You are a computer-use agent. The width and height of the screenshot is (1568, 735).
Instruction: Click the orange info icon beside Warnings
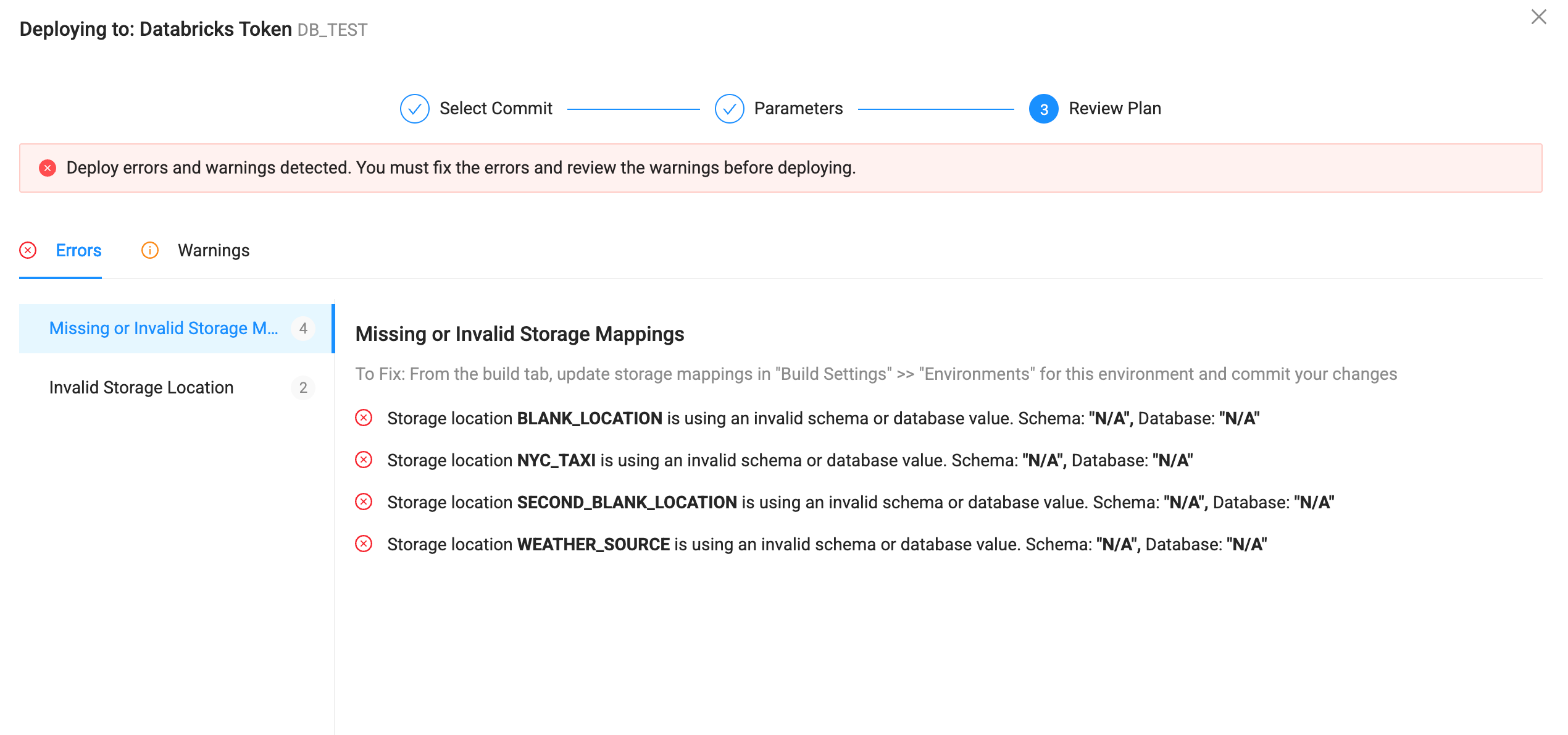(x=150, y=250)
